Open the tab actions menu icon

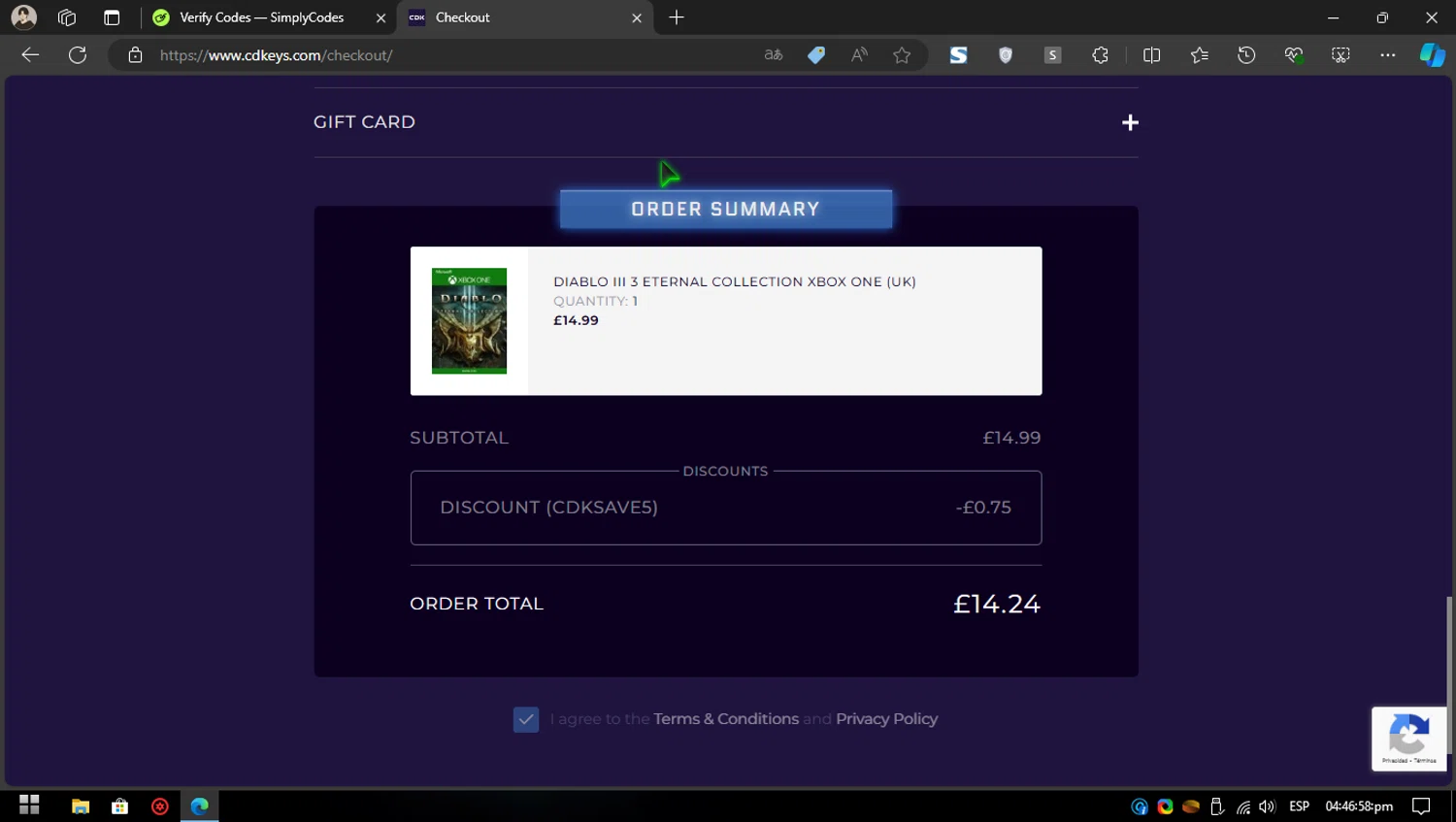[x=112, y=17]
